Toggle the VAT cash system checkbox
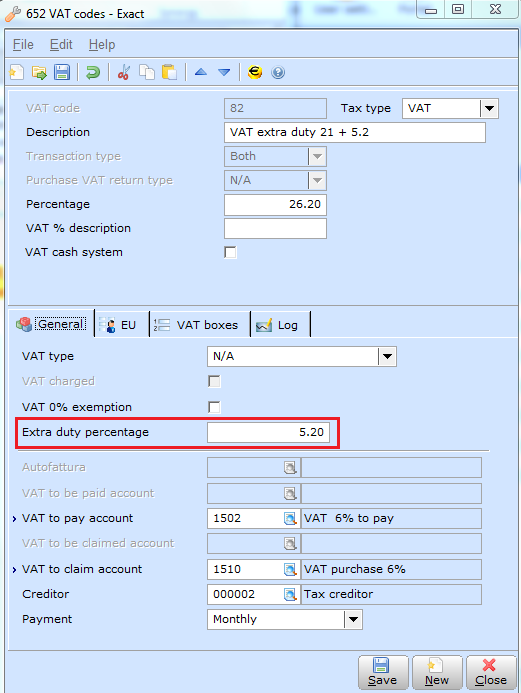The height and width of the screenshot is (693, 521). [230, 252]
